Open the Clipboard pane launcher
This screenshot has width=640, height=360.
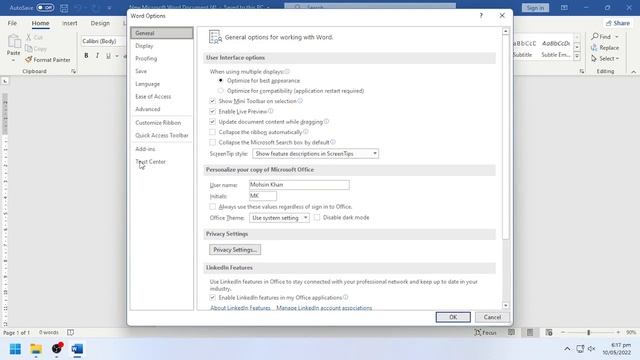[73, 71]
